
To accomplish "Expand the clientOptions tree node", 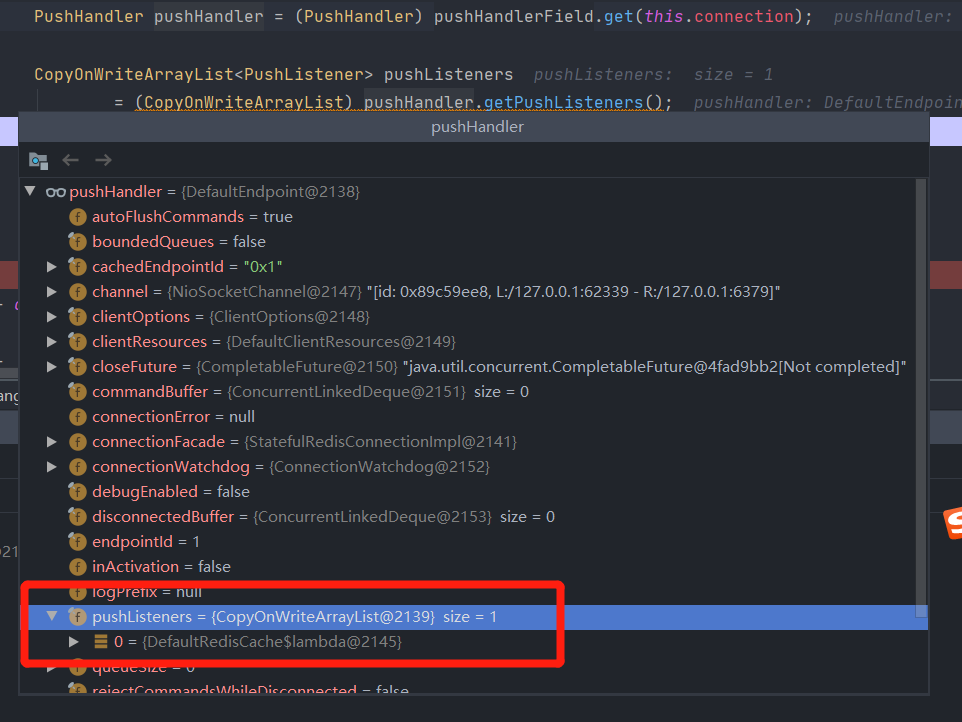I will pyautogui.click(x=51, y=316).
